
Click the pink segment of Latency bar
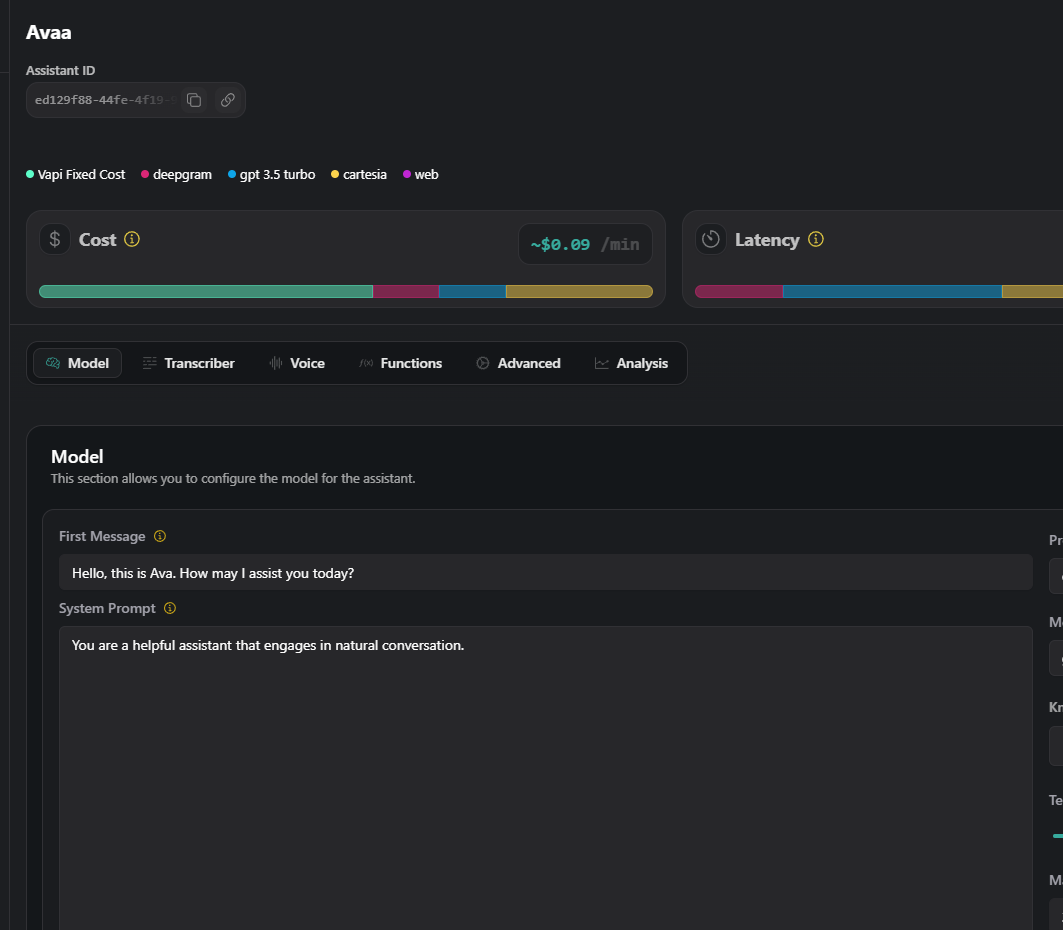pos(739,291)
